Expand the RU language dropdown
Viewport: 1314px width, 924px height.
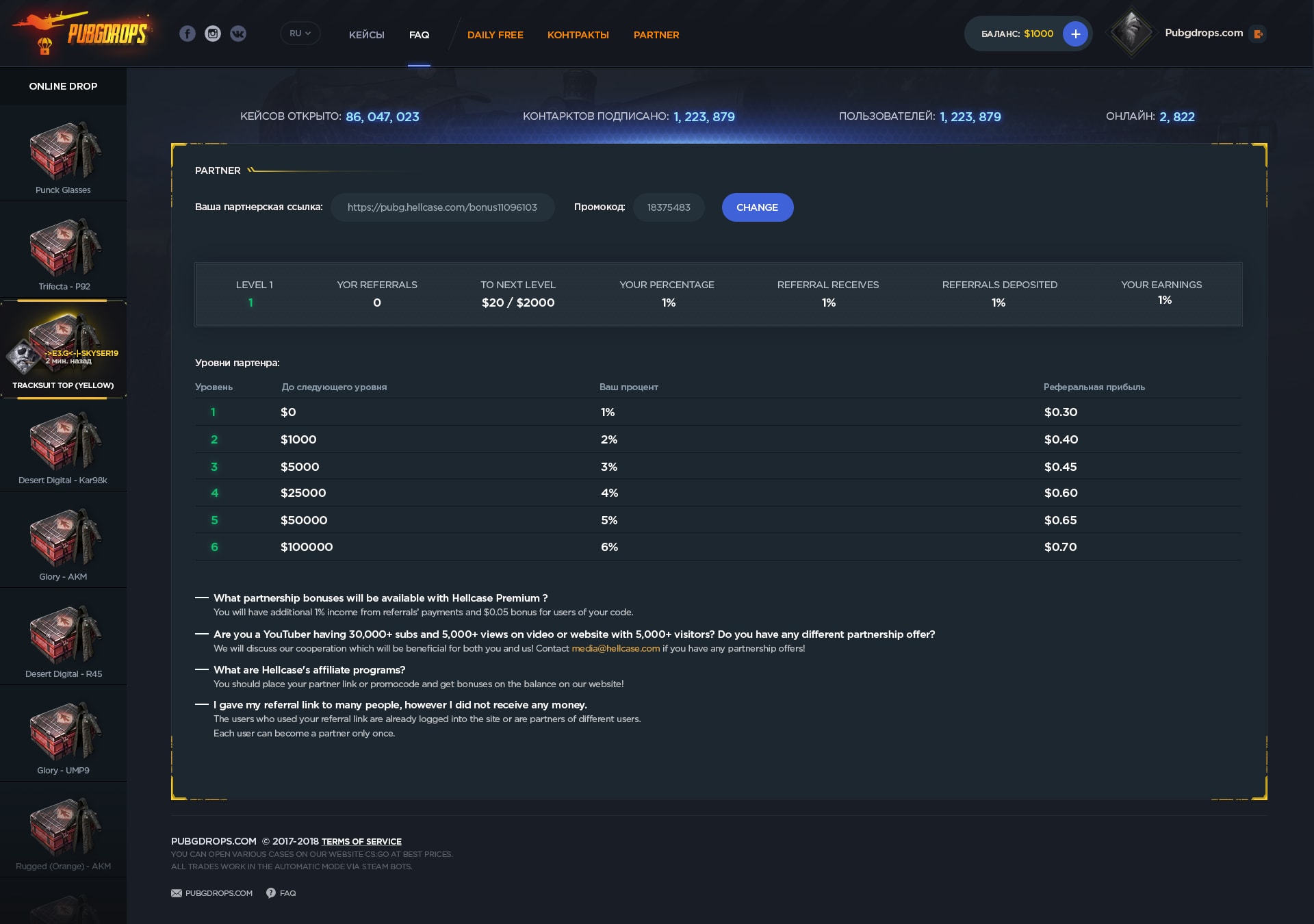(300, 34)
